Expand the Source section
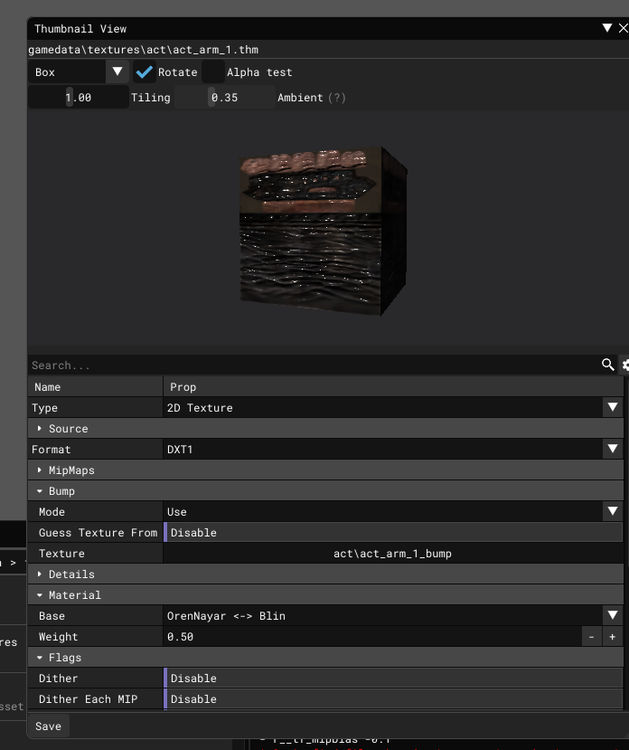 point(326,429)
